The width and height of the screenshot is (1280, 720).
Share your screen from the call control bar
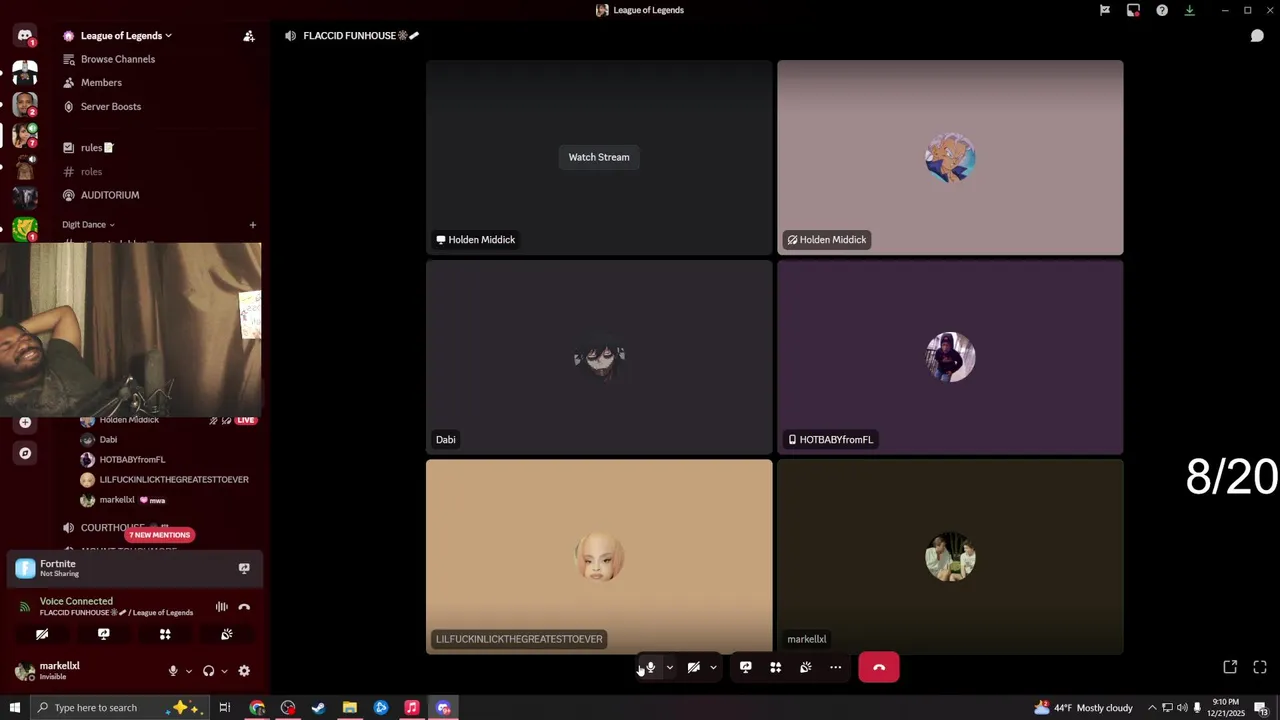[745, 667]
